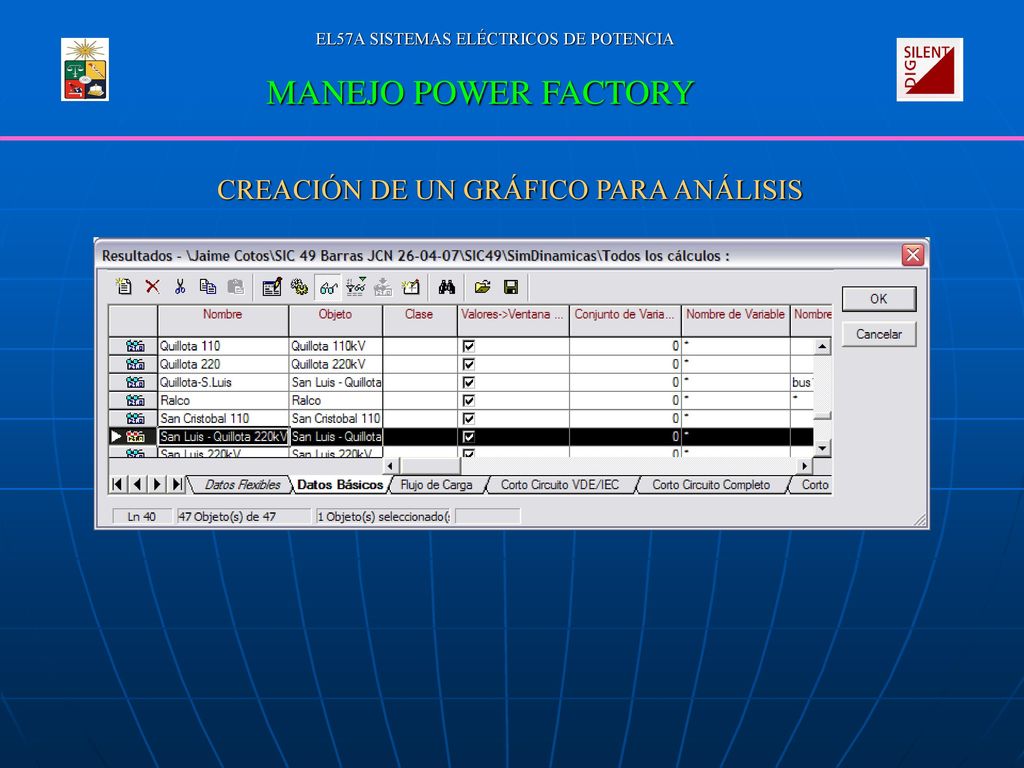
Task: Uncheck the Quillota 220 Valores checkbox
Action: (469, 364)
